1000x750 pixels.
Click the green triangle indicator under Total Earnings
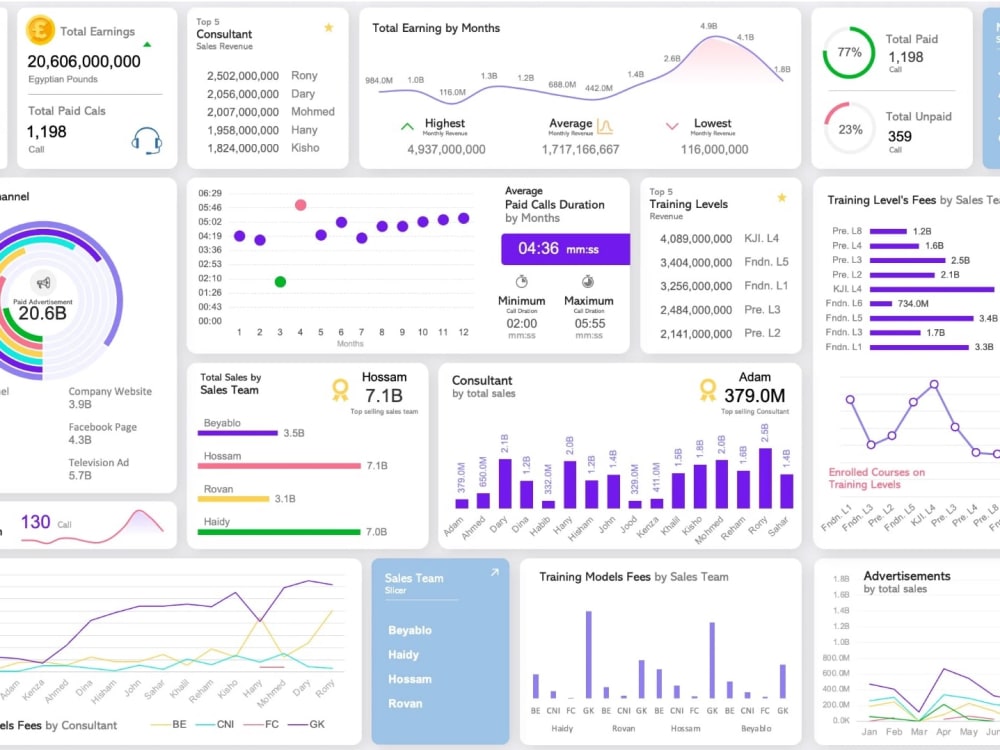[x=147, y=44]
